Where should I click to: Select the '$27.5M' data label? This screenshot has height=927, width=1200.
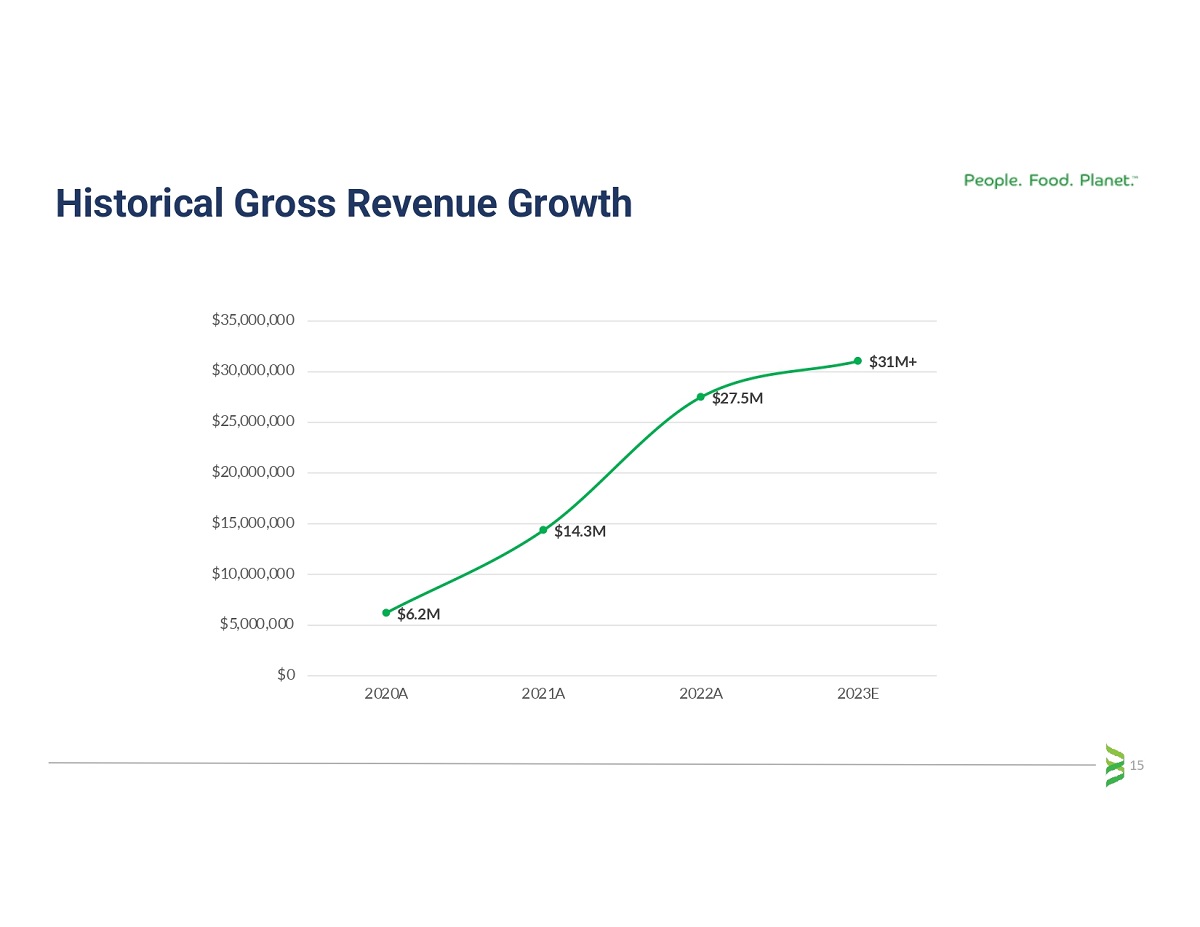tap(738, 399)
